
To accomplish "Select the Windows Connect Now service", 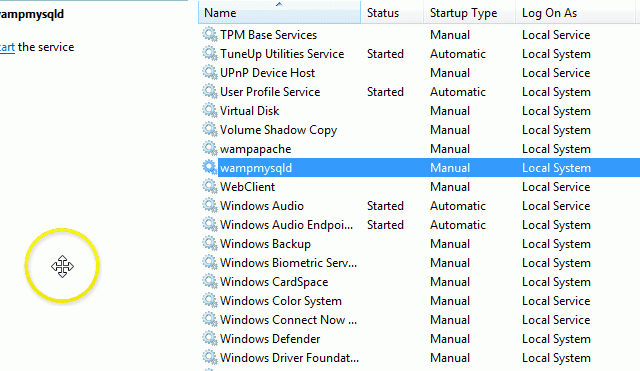I will point(288,320).
